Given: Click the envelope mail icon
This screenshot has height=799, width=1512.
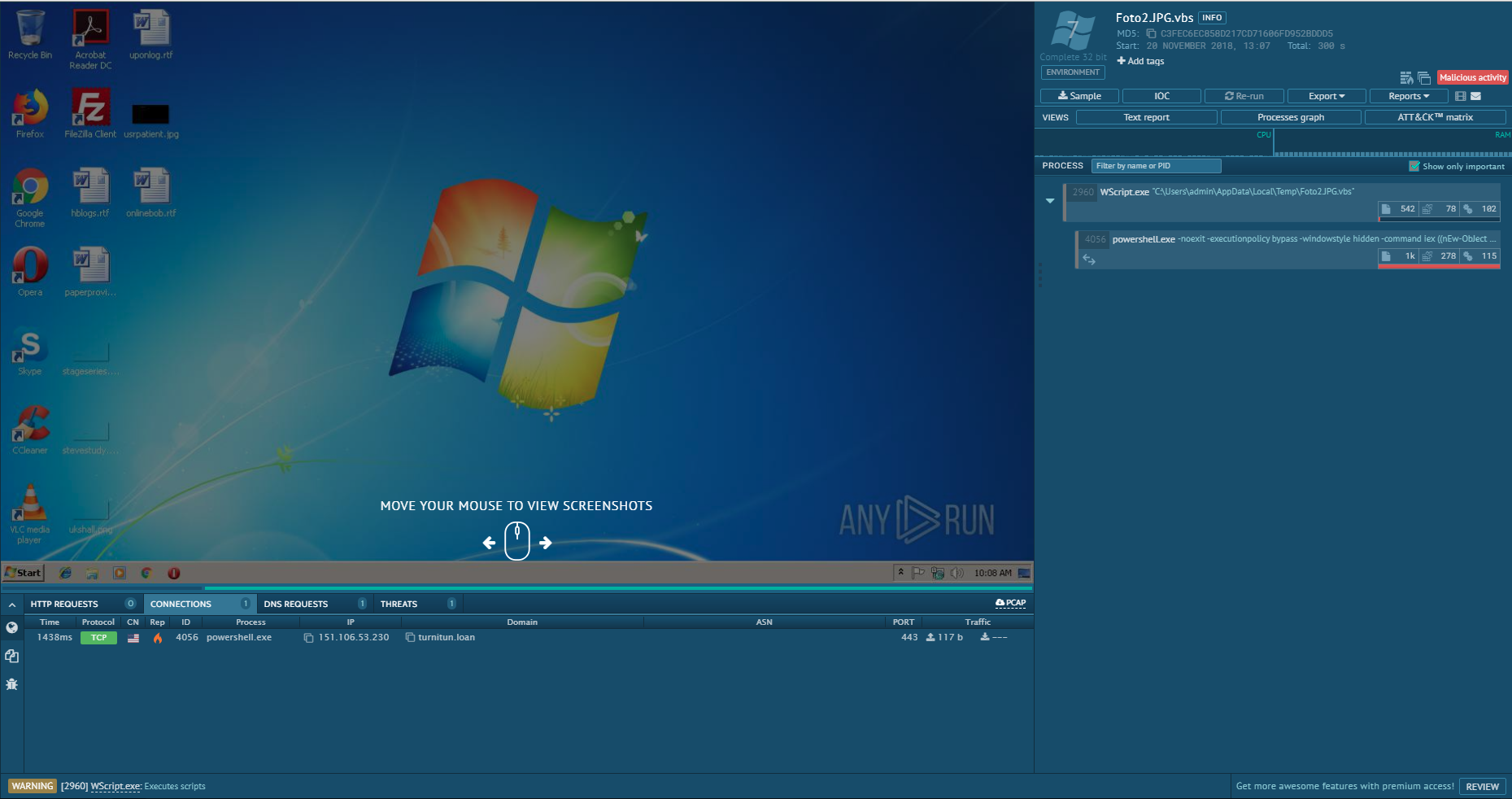Looking at the screenshot, I should 1476,96.
